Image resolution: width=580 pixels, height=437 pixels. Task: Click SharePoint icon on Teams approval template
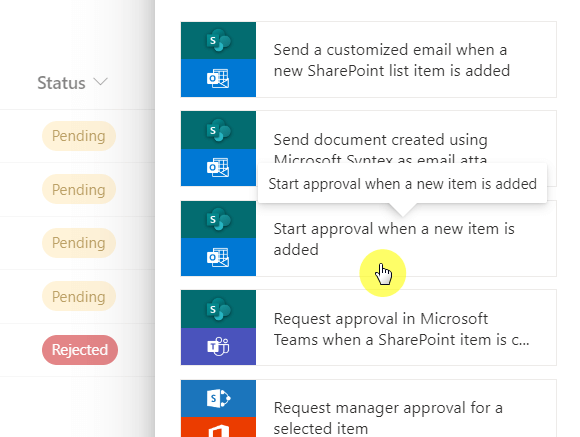coord(219,309)
